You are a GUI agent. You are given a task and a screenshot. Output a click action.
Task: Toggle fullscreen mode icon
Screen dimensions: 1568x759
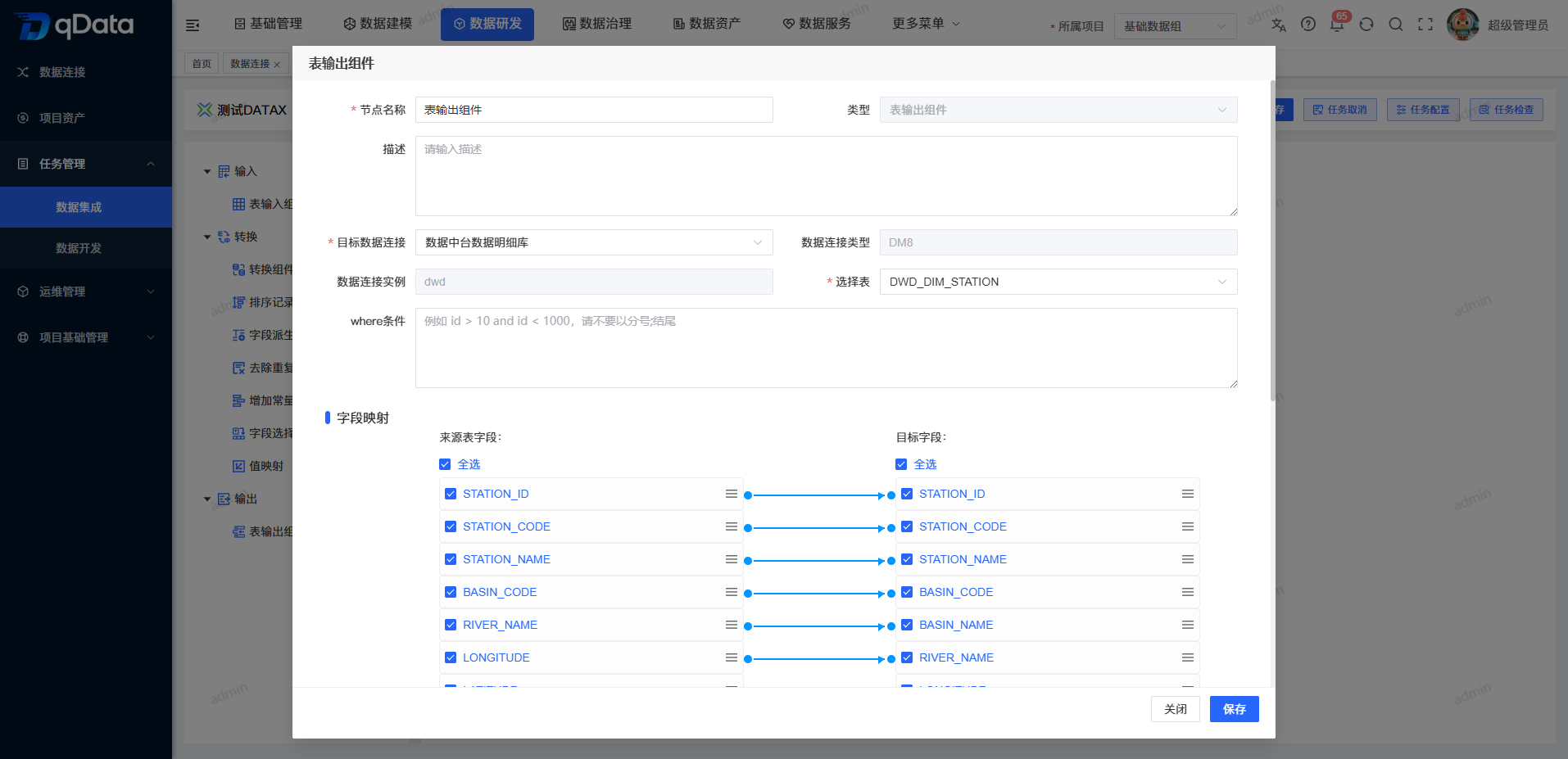point(1425,25)
